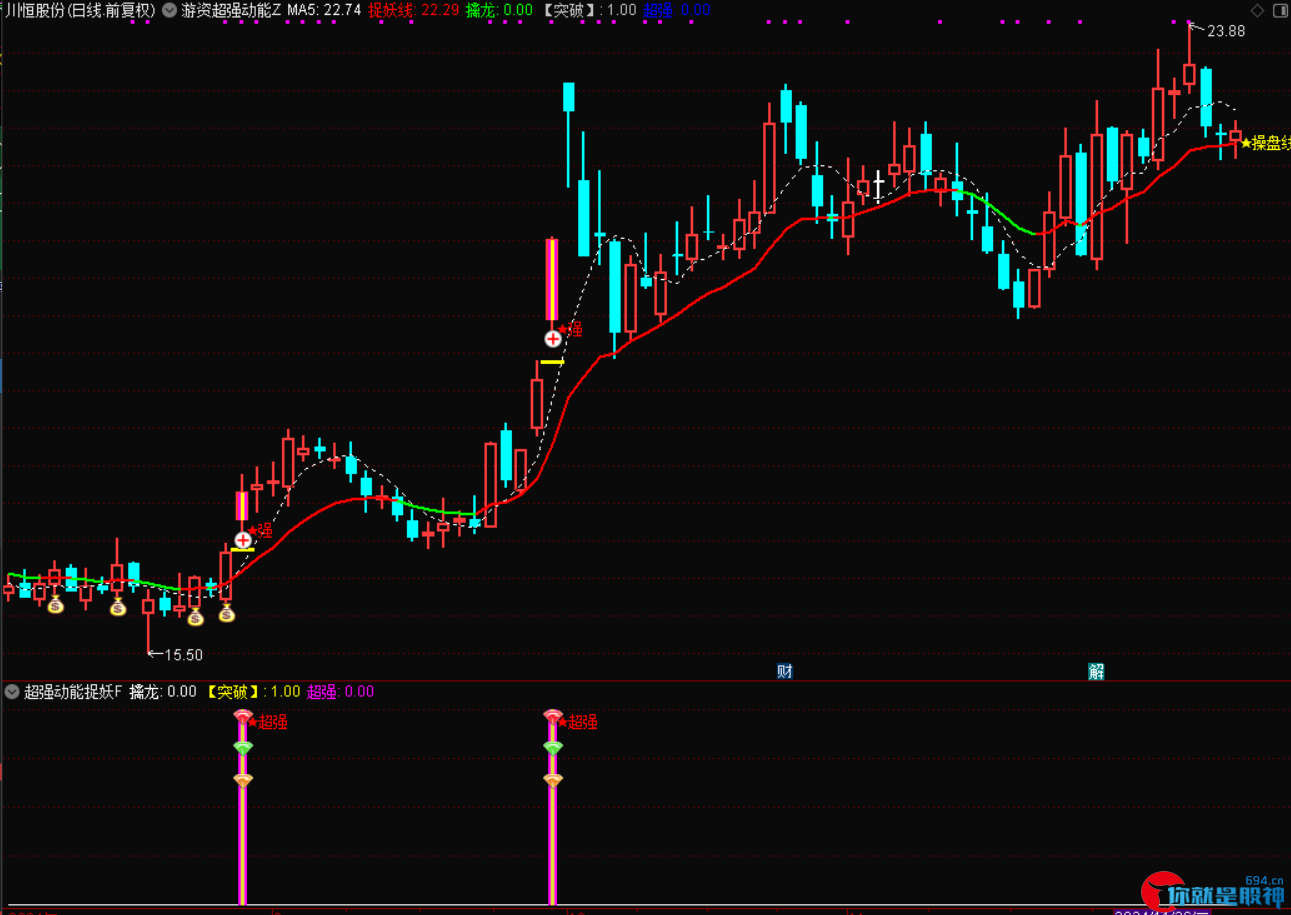Click the red 捉妖线: 22.29 label
Viewport: 1291px width, 915px height.
(414, 10)
